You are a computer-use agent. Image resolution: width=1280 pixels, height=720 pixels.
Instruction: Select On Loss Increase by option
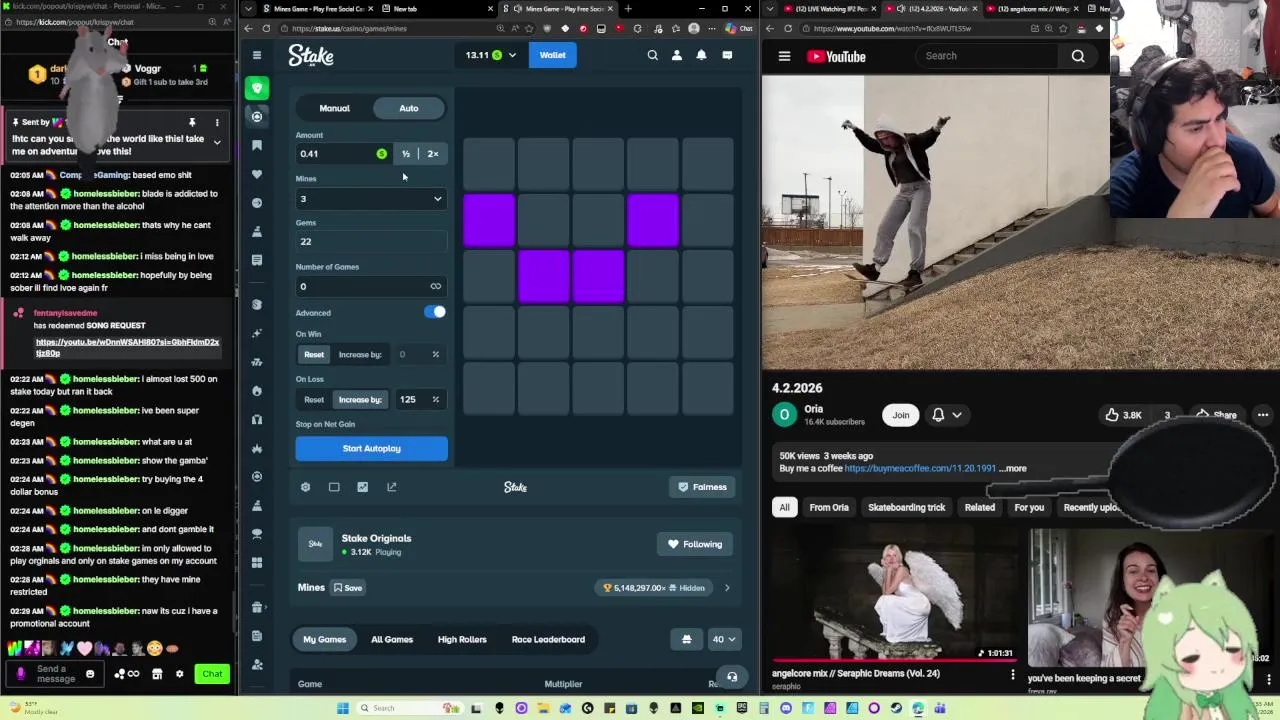[x=360, y=399]
